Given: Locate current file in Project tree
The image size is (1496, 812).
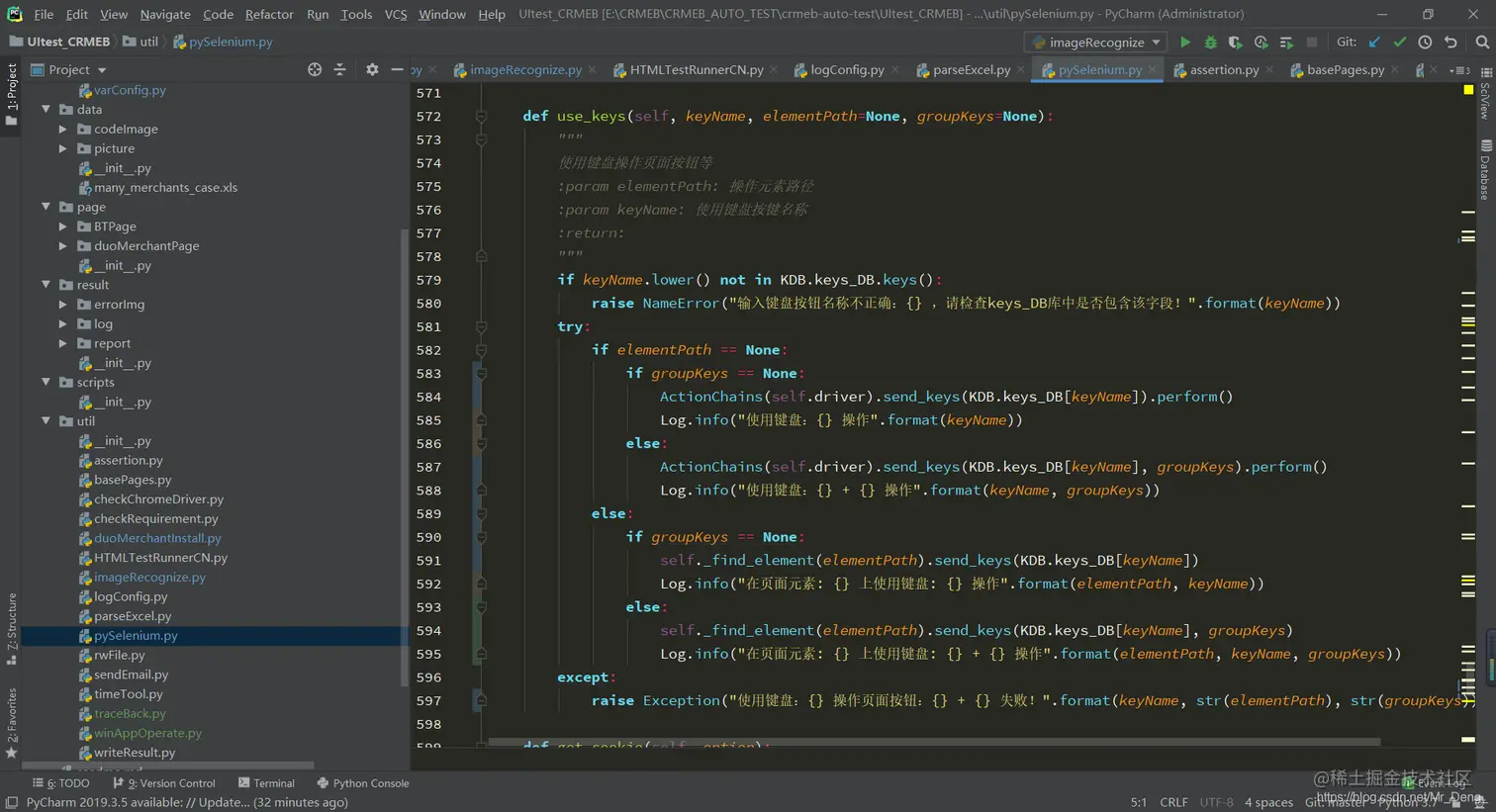Looking at the screenshot, I should (315, 69).
